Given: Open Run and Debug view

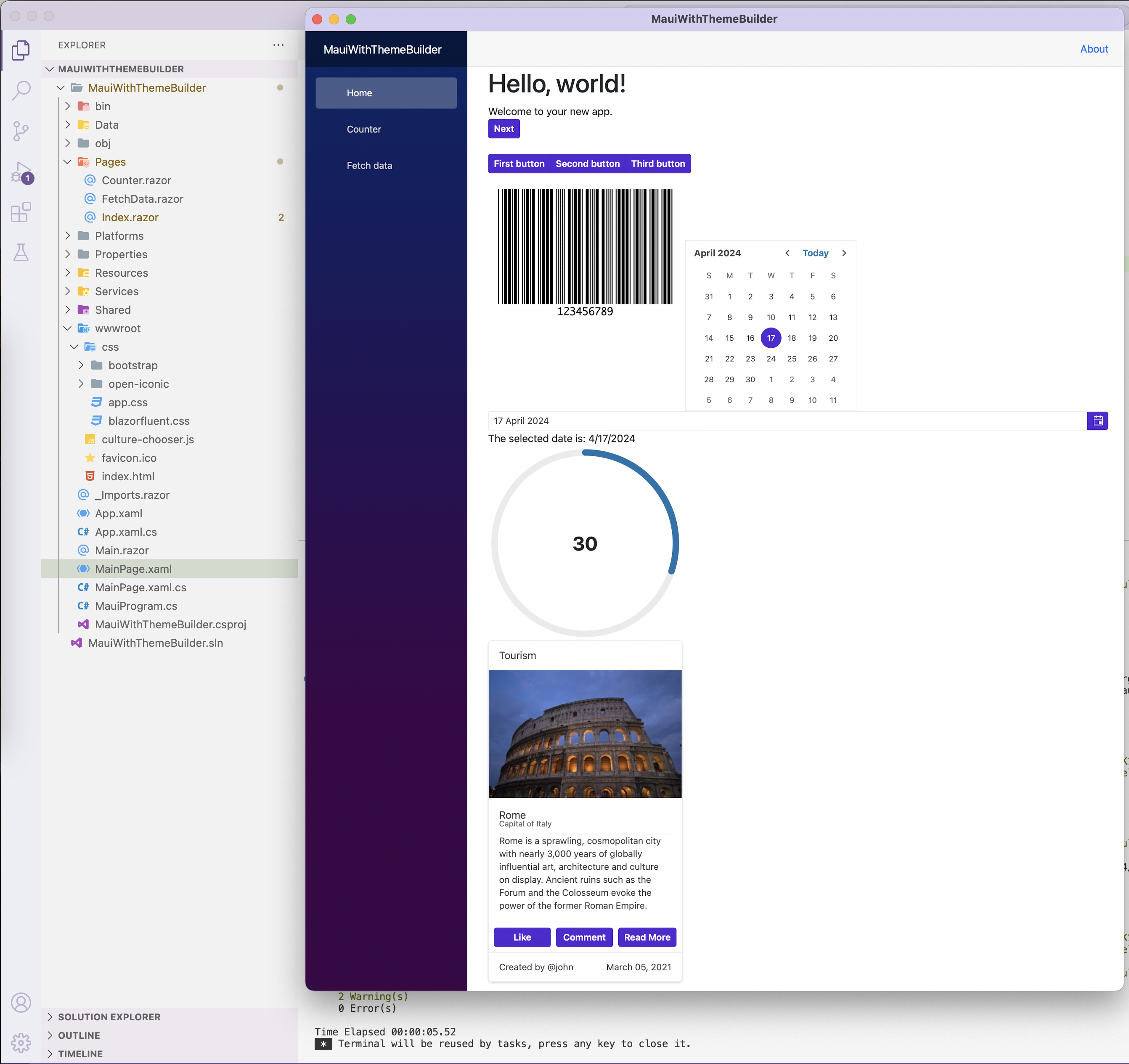Looking at the screenshot, I should [x=21, y=172].
